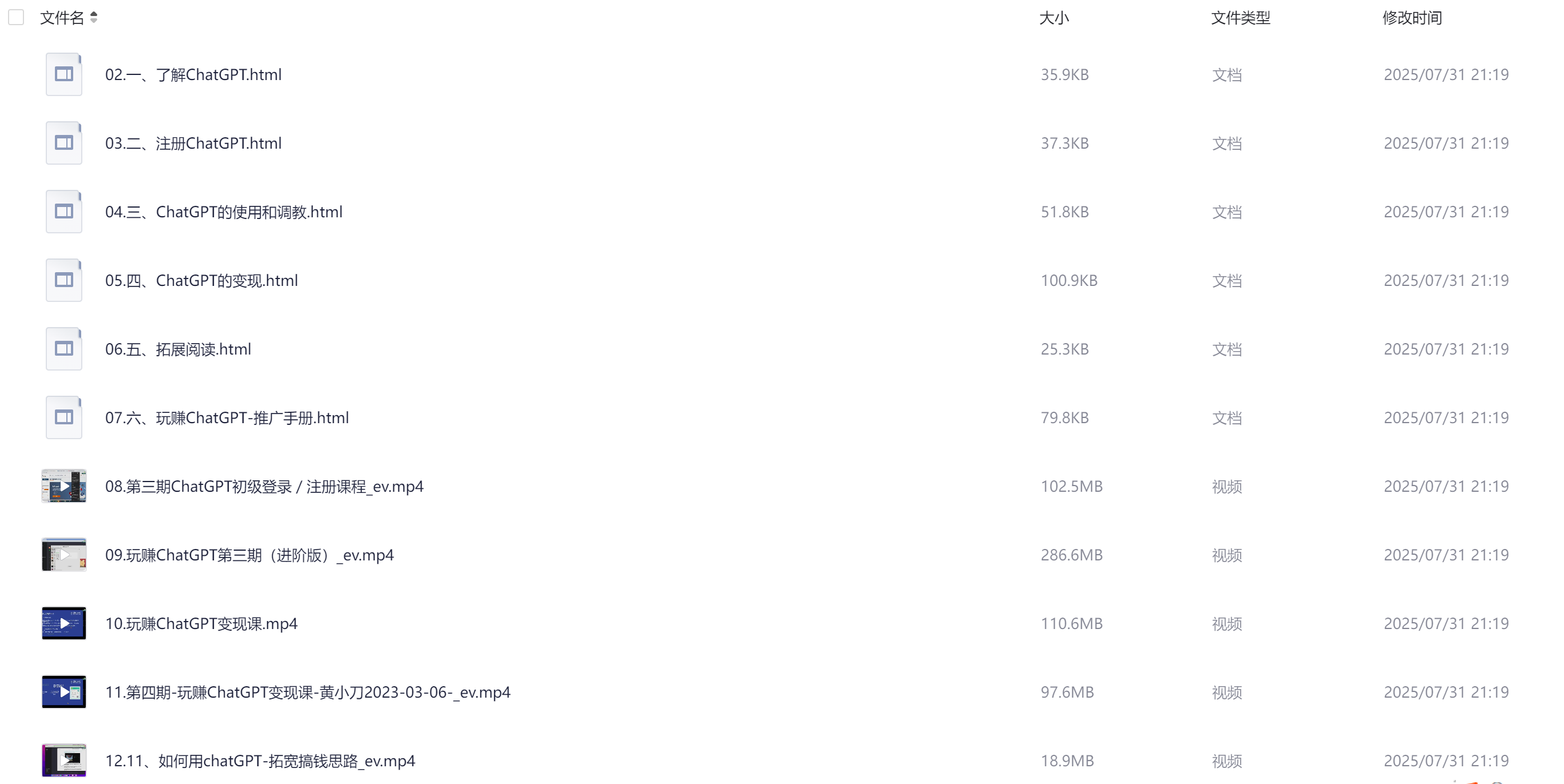Screen dimensions: 1564x784
Task: Toggle the 文件名 sort arrows
Action: coord(94,18)
